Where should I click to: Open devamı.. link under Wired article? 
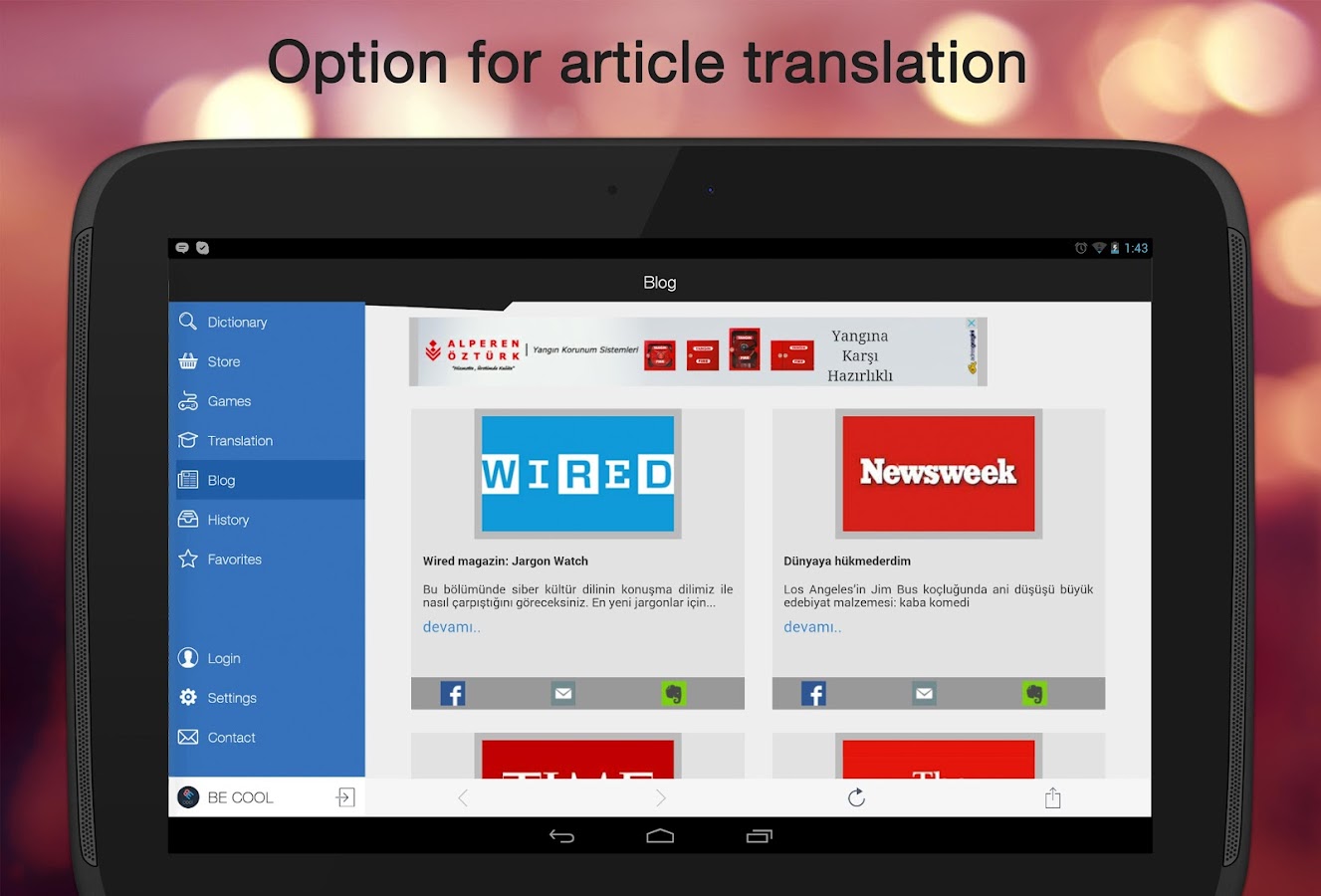[452, 627]
